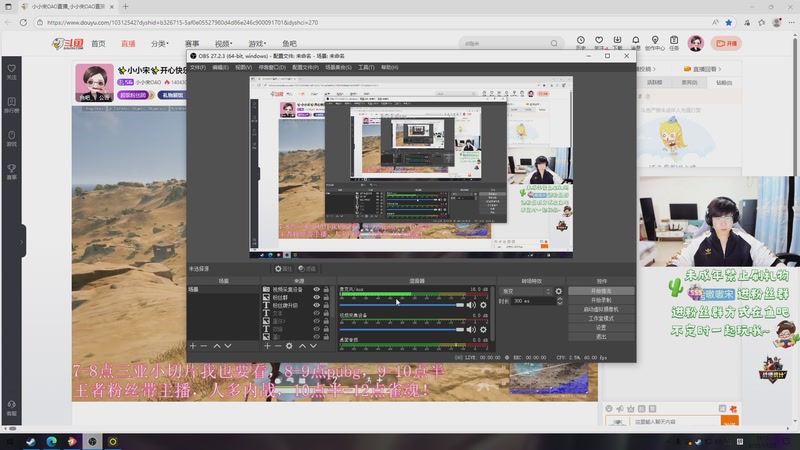
Task: Enable 工作室模式 studio mode in OBS
Action: [601, 318]
